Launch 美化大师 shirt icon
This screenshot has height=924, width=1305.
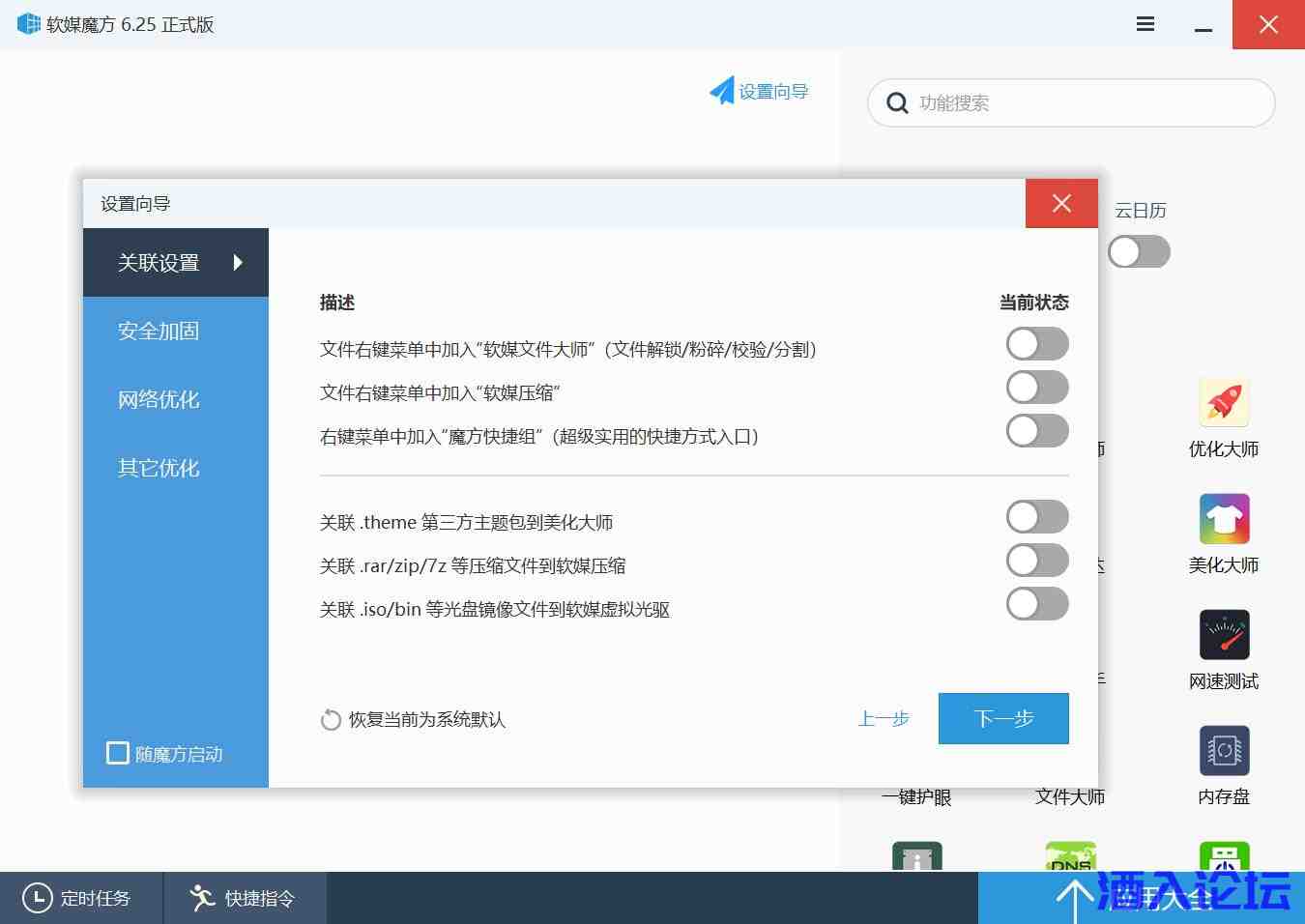tap(1224, 519)
